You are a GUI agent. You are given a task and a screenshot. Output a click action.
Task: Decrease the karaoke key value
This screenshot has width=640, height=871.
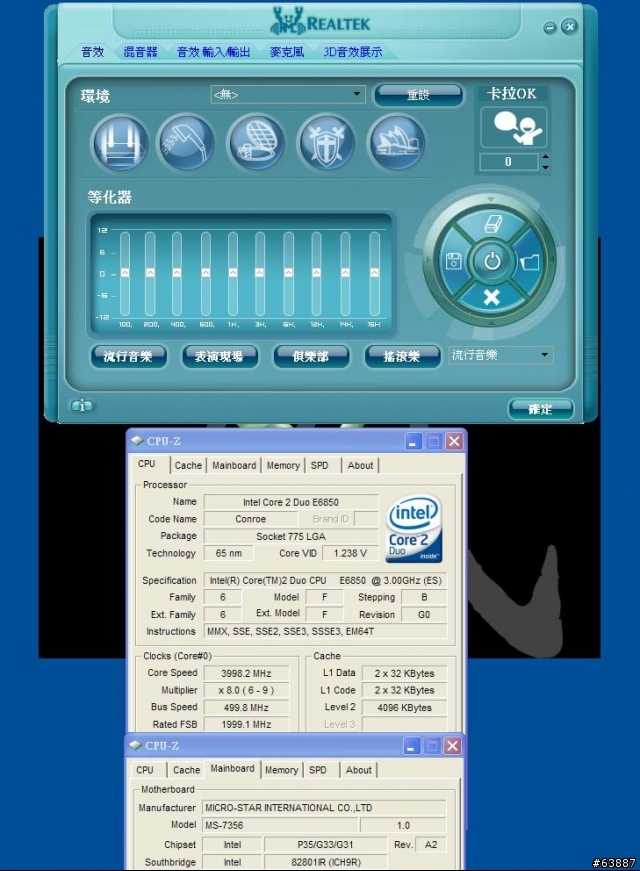tap(546, 167)
